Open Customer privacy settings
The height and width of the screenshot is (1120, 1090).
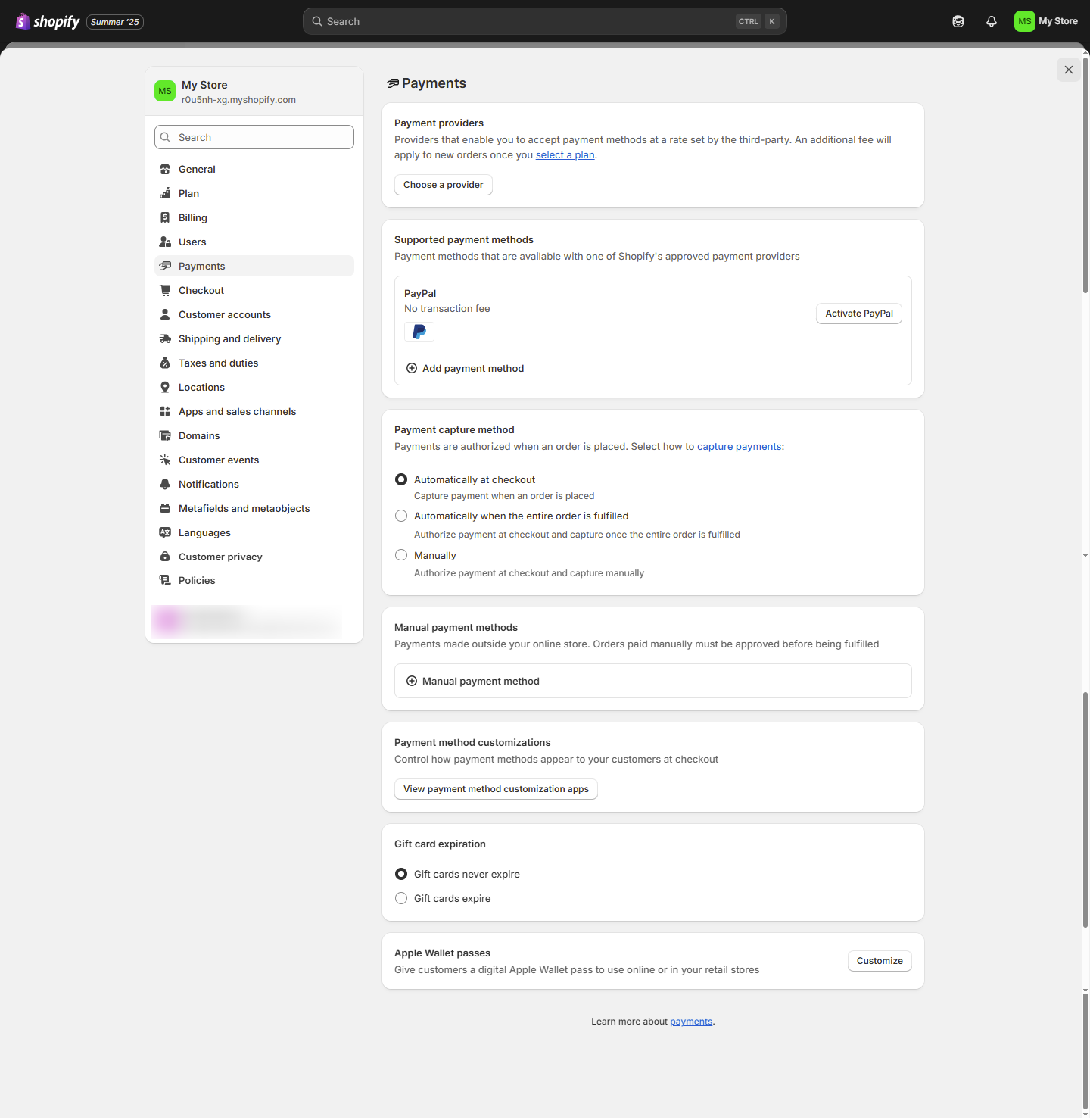(x=254, y=557)
